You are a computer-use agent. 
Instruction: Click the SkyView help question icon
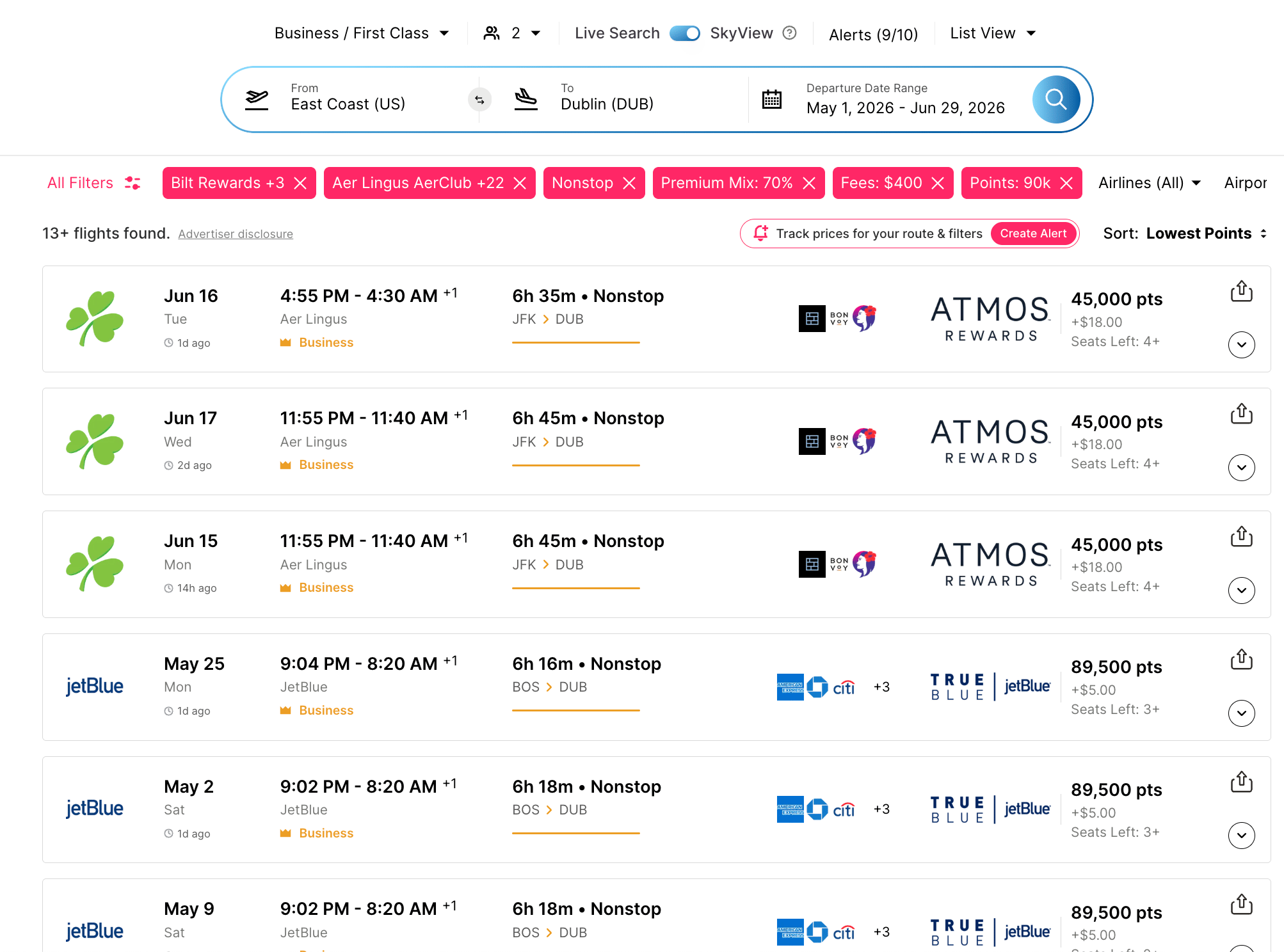click(790, 33)
